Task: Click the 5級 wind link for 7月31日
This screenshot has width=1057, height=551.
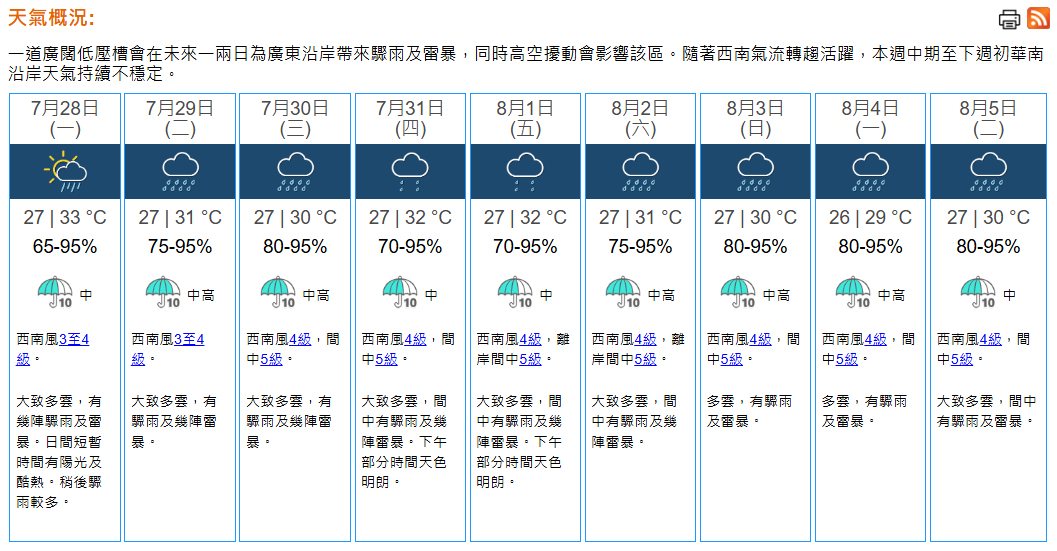Action: tap(386, 359)
